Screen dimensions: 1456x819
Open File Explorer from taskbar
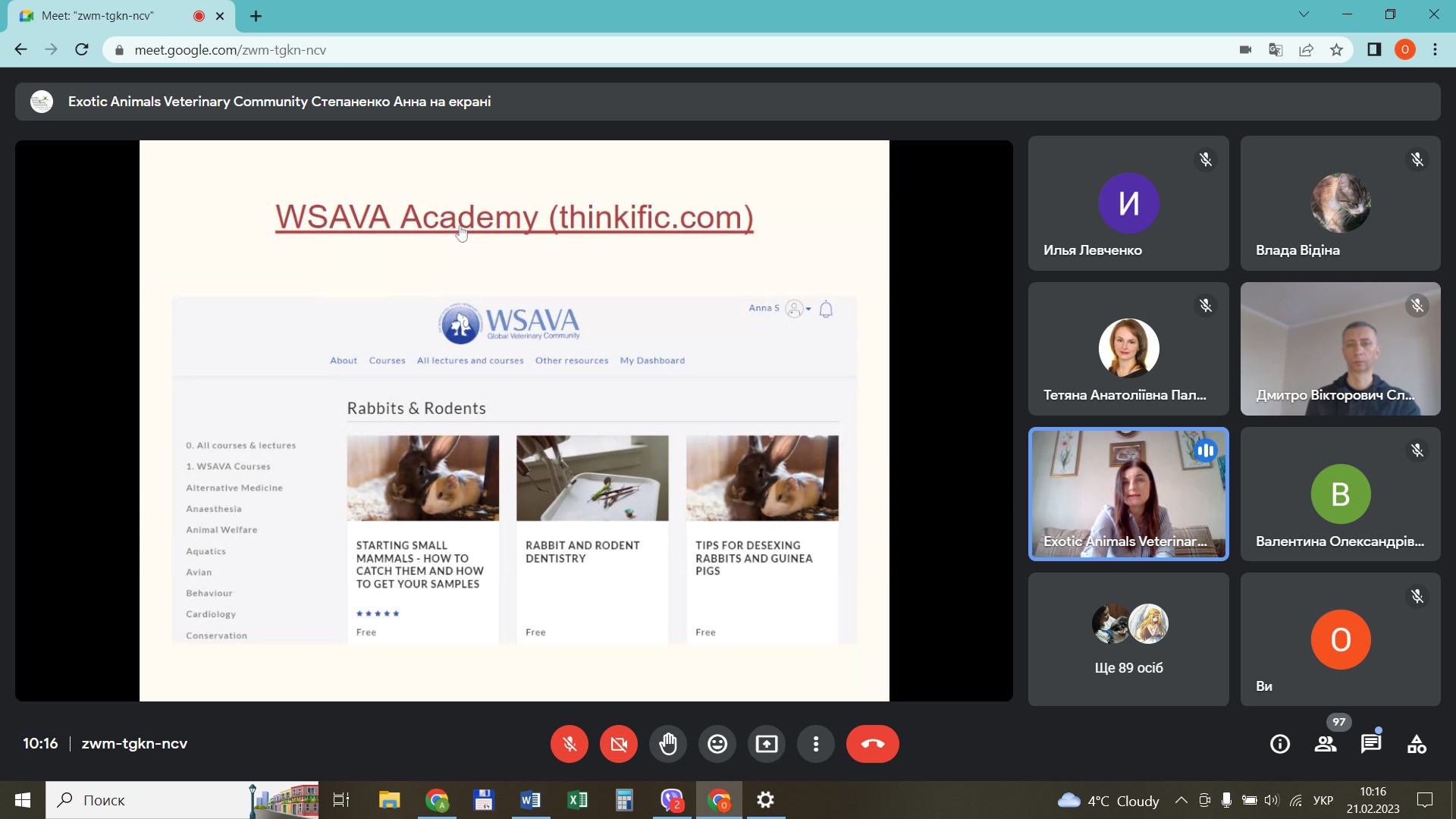click(389, 800)
